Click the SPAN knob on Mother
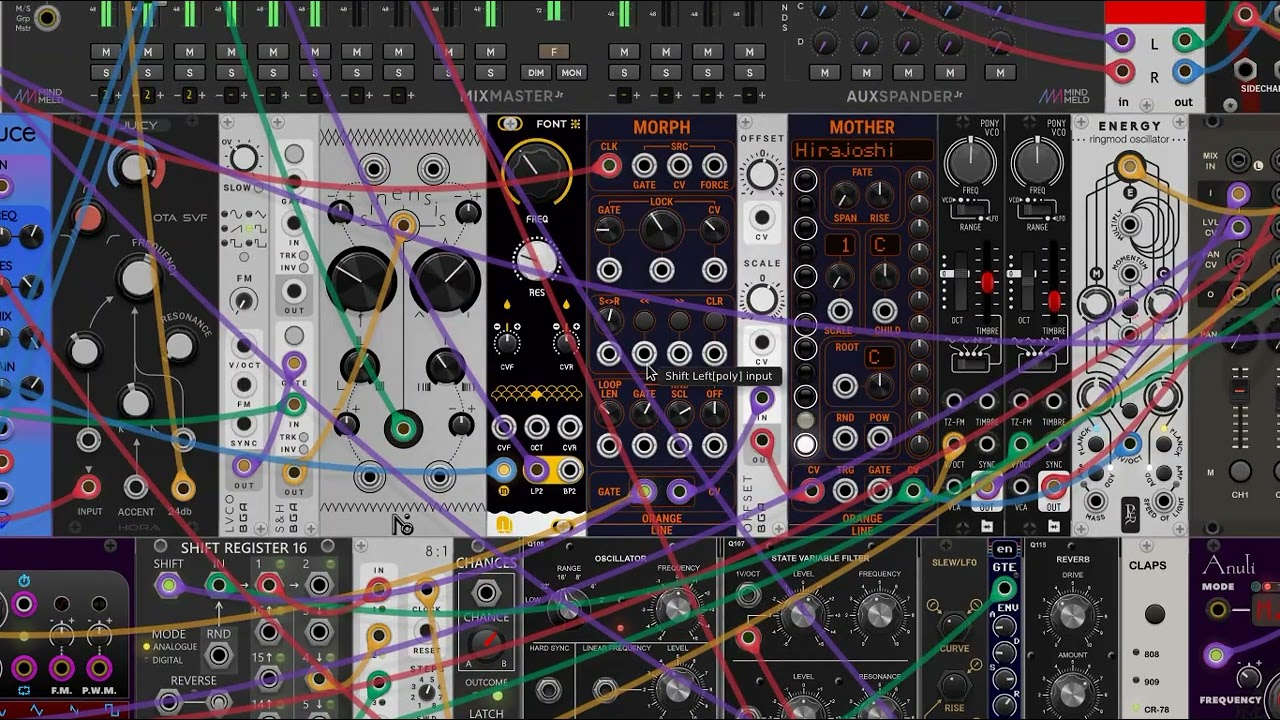Screen dimensions: 1280x720 pos(844,196)
